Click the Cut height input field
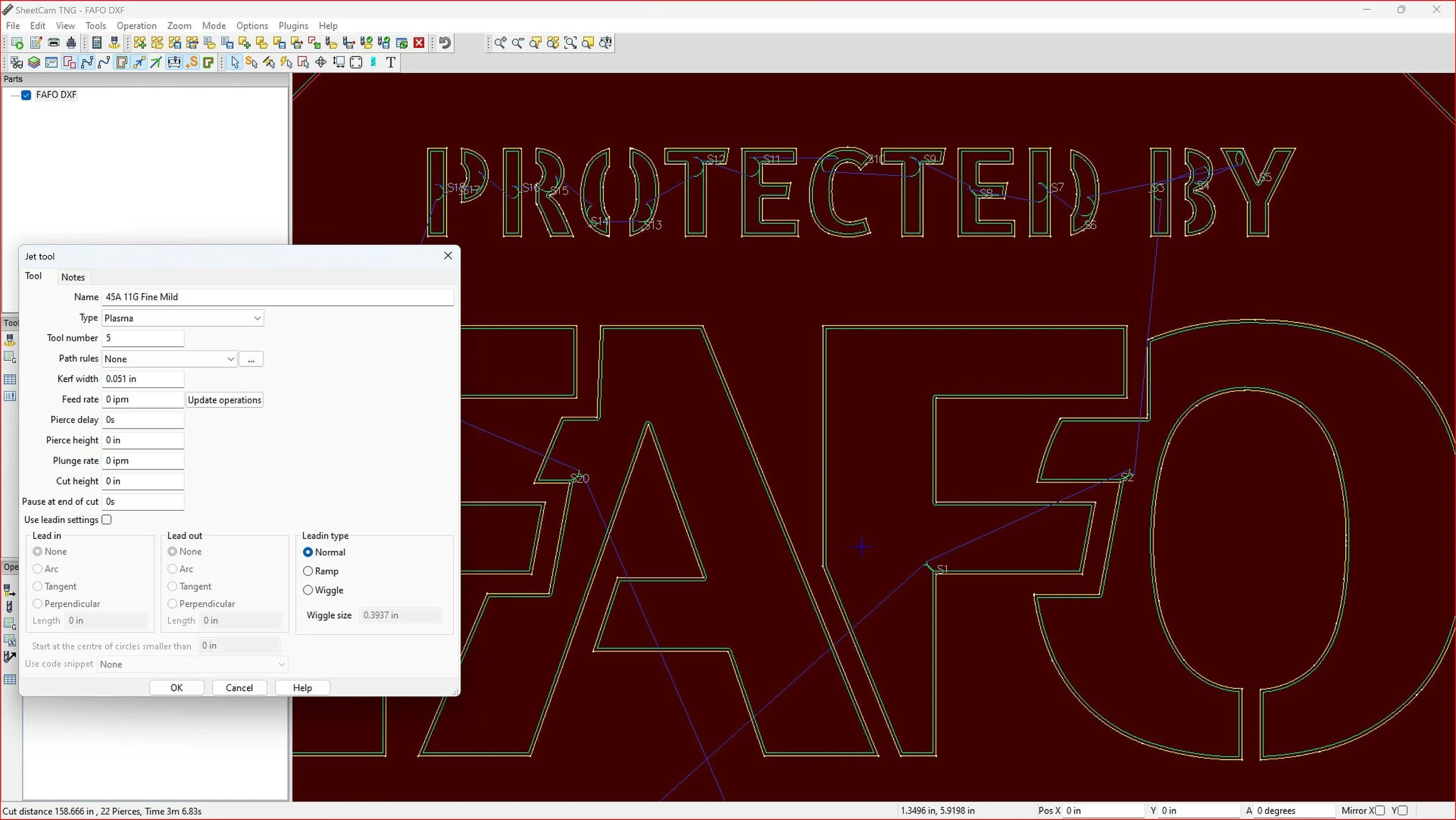This screenshot has width=1456, height=820. [x=143, y=481]
